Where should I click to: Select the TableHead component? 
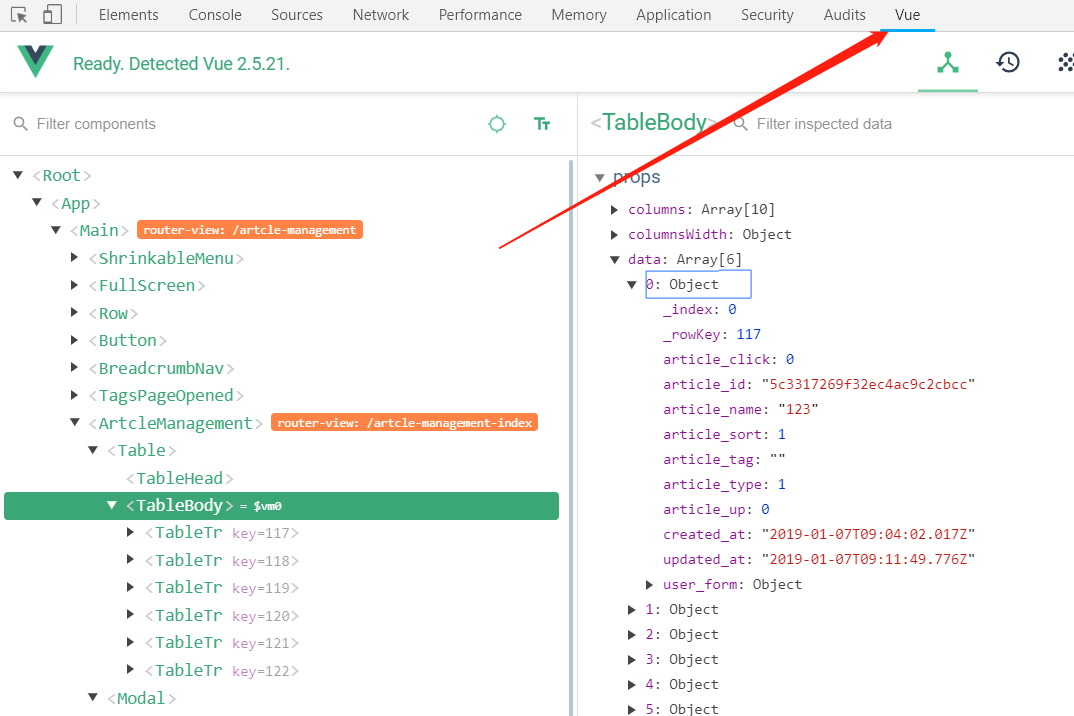tap(179, 478)
